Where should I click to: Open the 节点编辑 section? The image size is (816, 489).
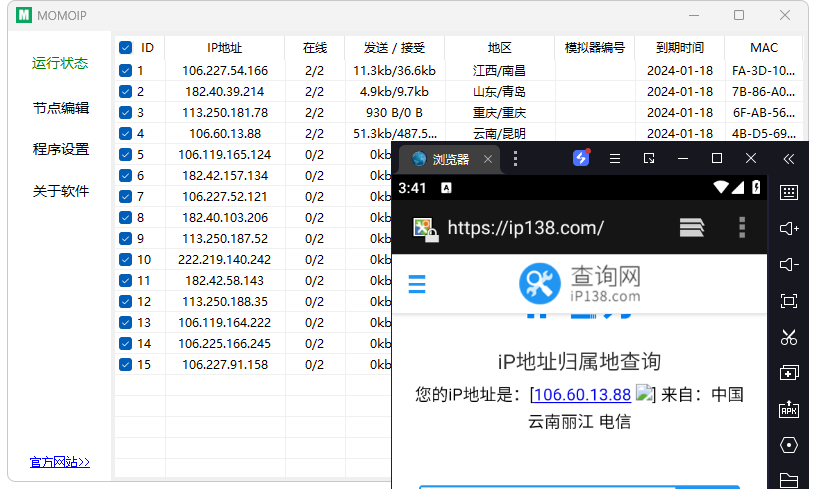pyautogui.click(x=61, y=108)
